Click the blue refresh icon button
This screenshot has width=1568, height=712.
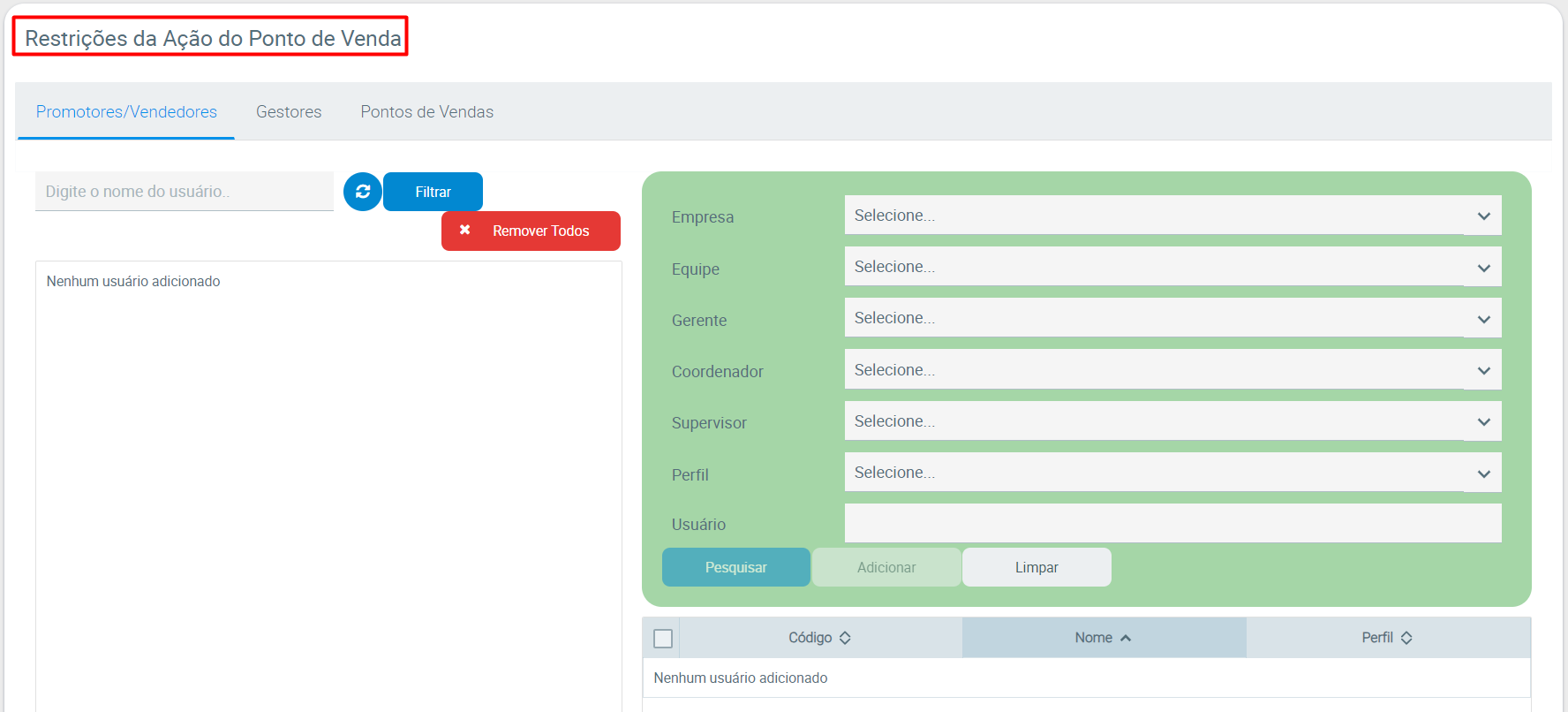(x=363, y=192)
